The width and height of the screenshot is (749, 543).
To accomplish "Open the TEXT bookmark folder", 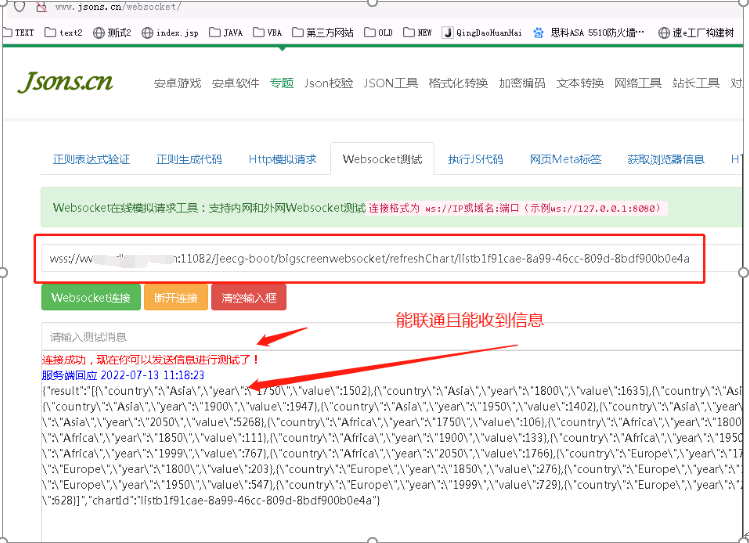I will click(x=18, y=32).
